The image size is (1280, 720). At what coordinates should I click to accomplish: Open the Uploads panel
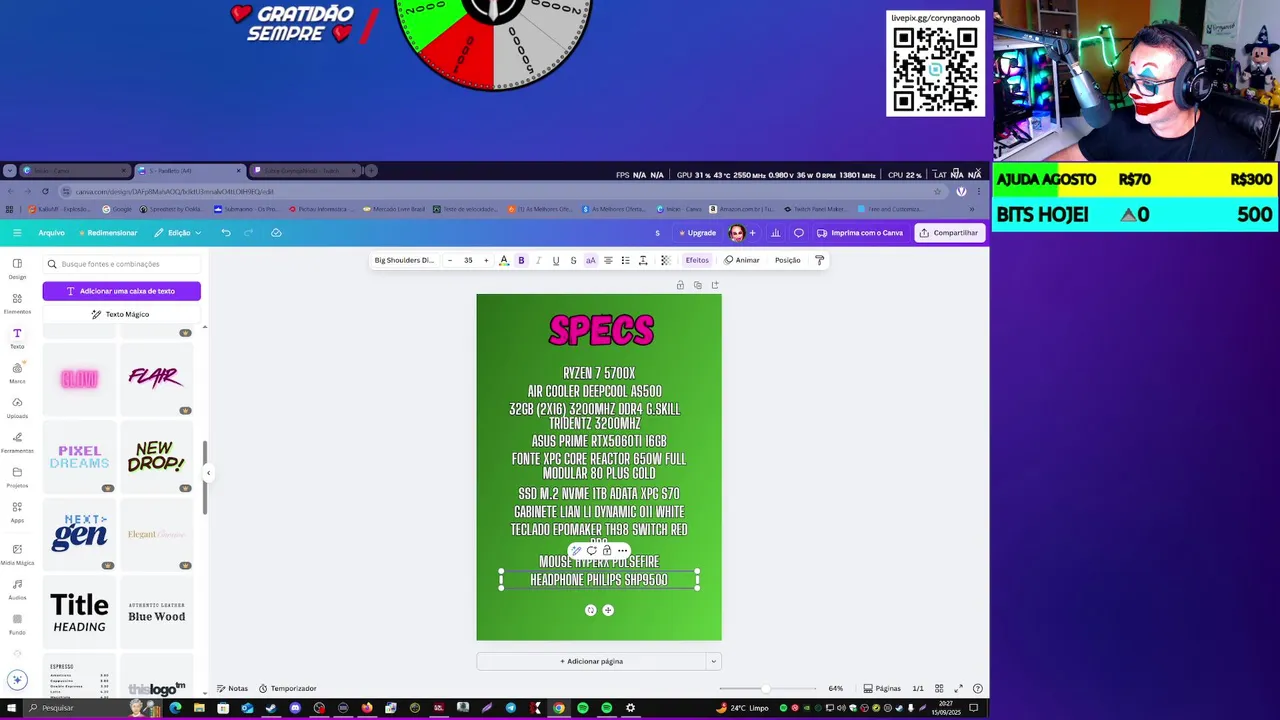point(17,407)
